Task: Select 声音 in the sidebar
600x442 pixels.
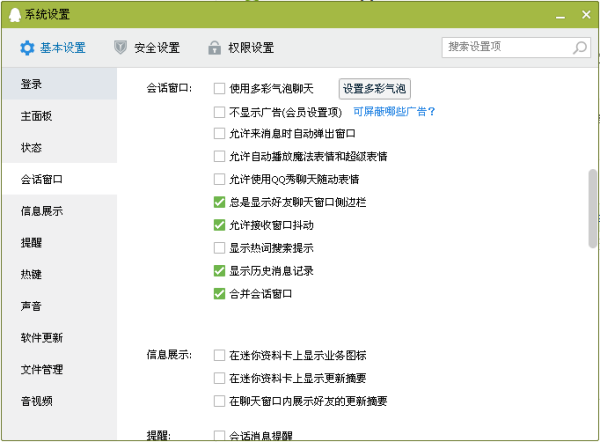Action: click(x=59, y=306)
